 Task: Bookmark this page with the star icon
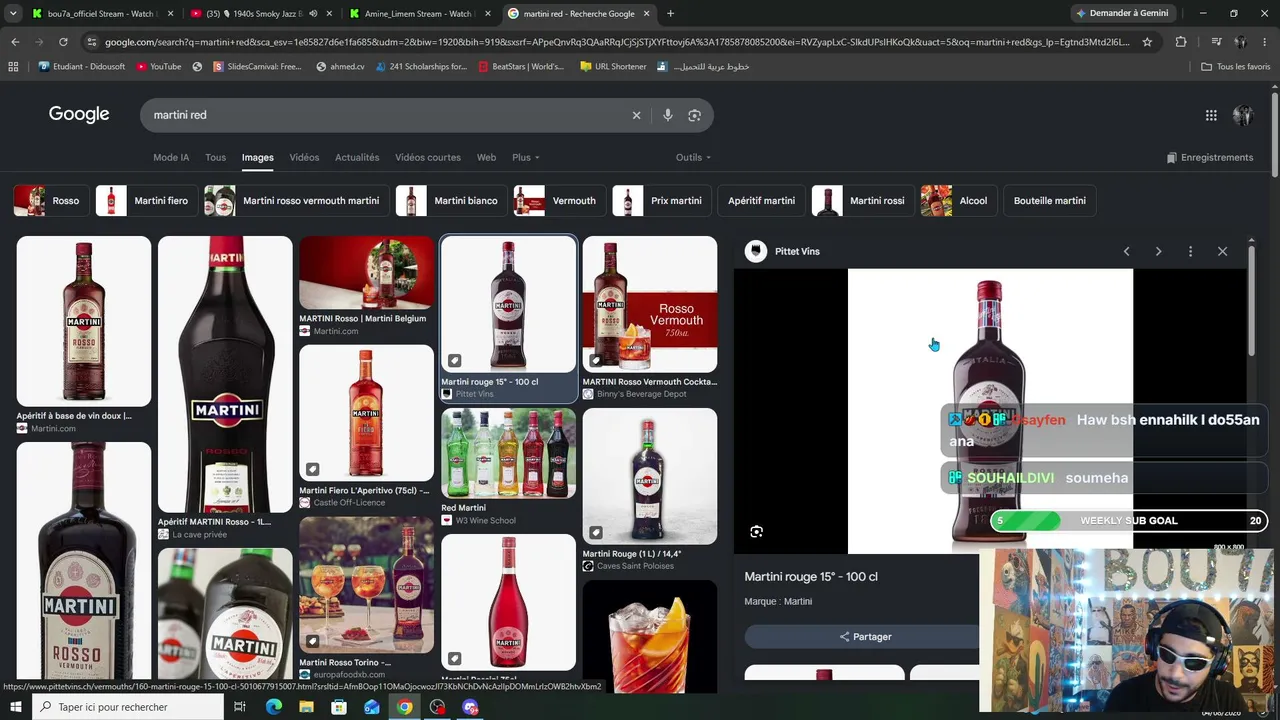[x=1147, y=42]
